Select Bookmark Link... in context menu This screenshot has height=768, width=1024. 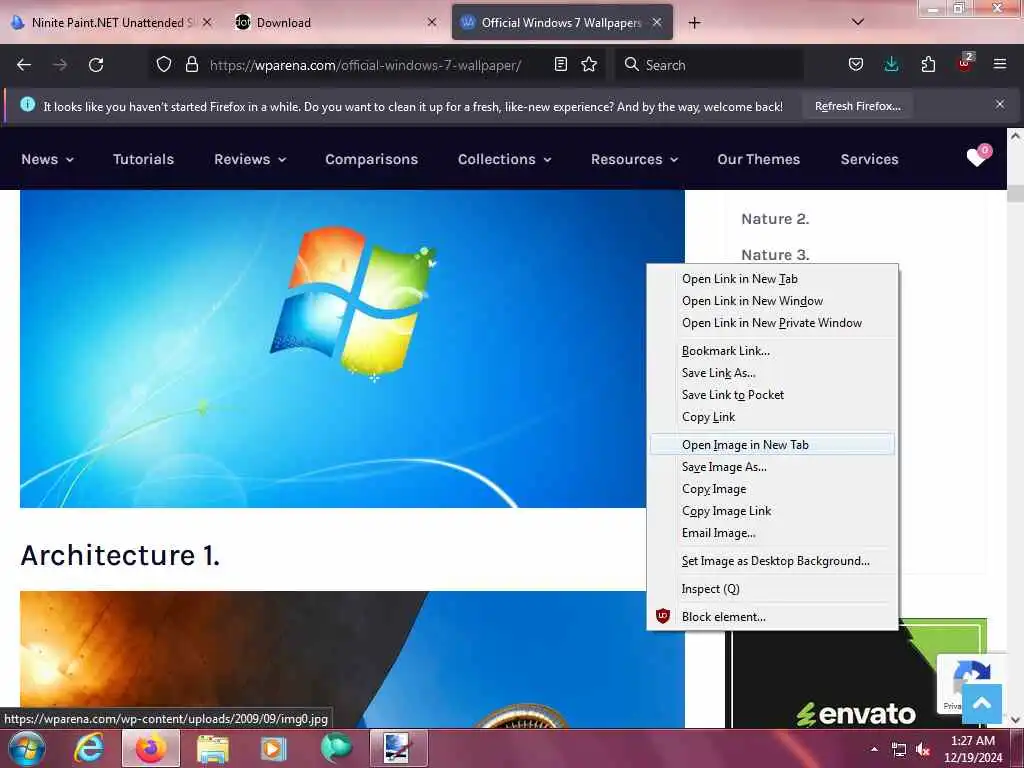pos(773,351)
